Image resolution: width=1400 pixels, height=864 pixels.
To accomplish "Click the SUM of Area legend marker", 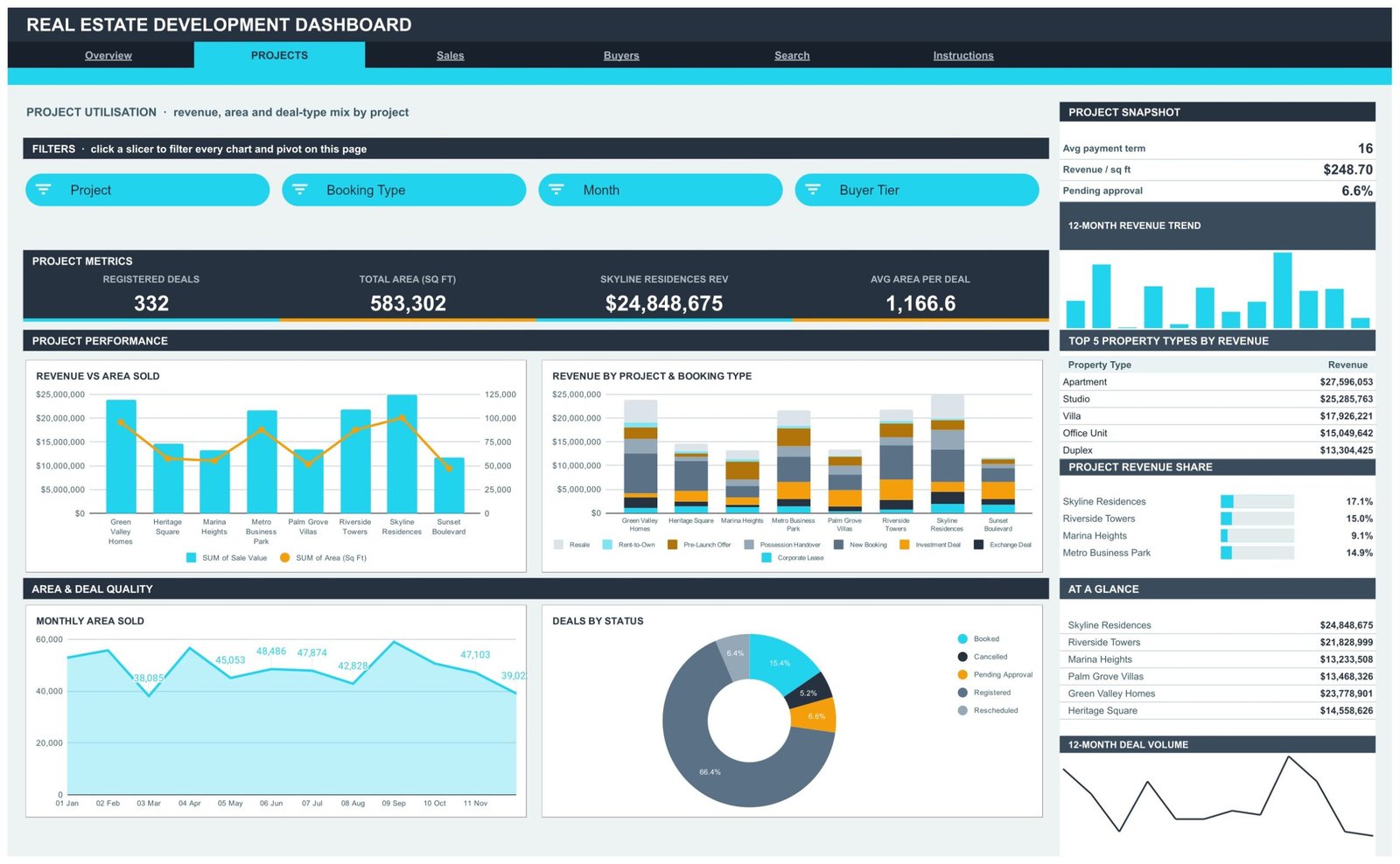I will pos(284,558).
